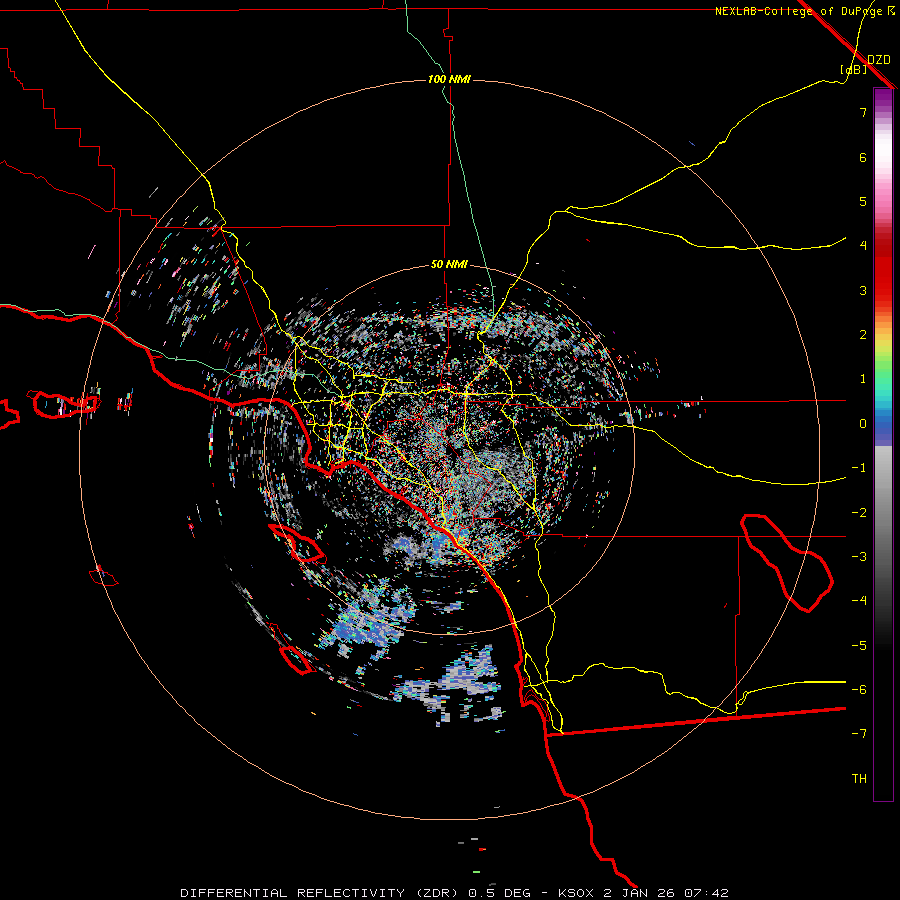Click the -2 value on the color scale
The width and height of the screenshot is (900, 900).
(x=859, y=513)
